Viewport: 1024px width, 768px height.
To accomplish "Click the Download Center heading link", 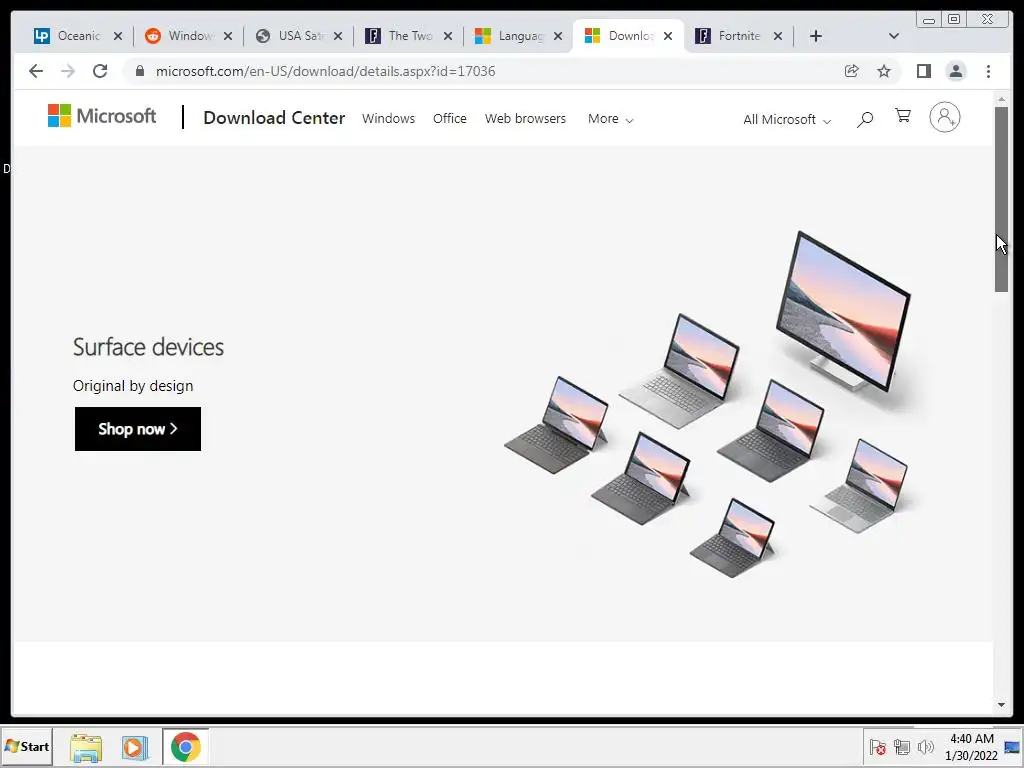I will (x=274, y=118).
